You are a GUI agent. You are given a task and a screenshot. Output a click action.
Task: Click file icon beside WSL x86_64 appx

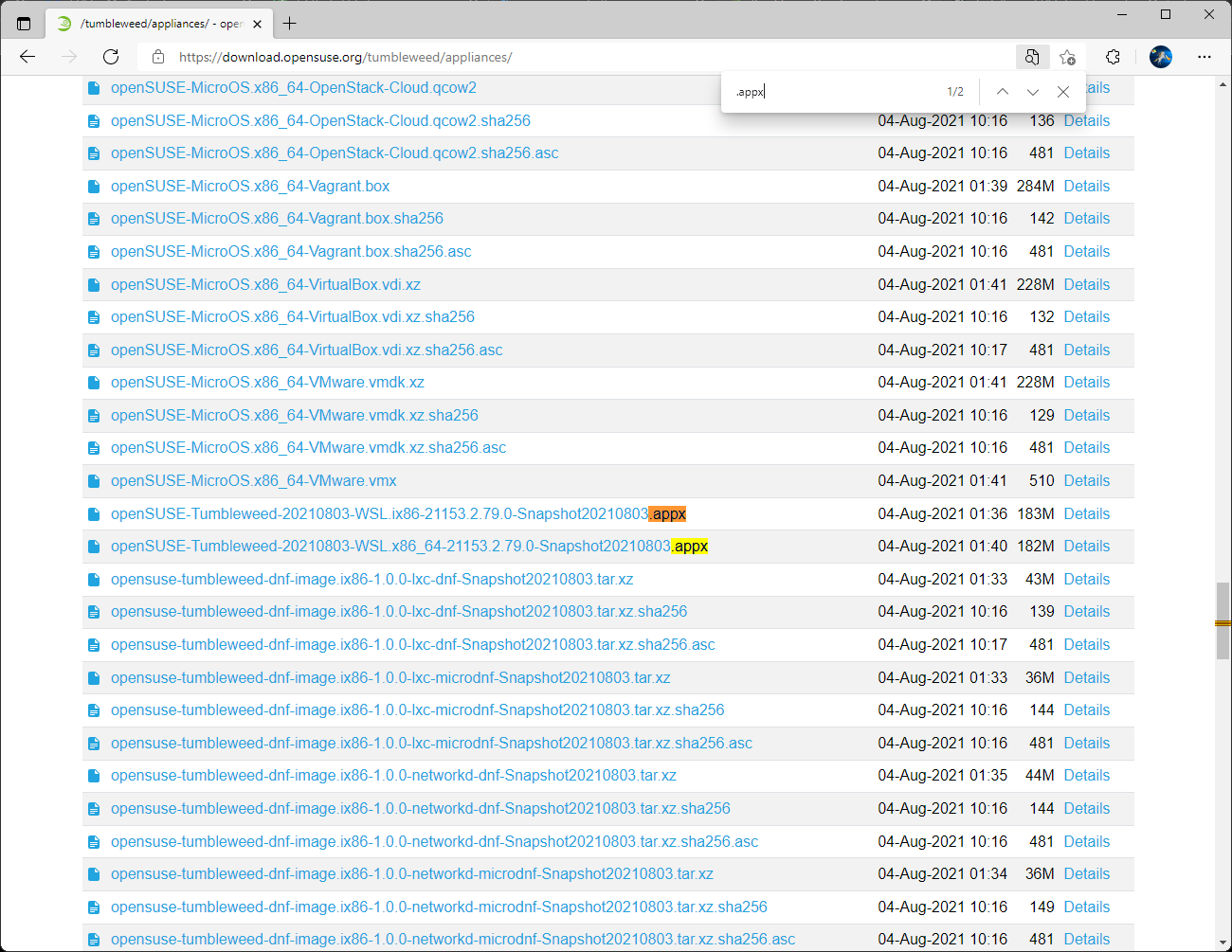coord(94,547)
